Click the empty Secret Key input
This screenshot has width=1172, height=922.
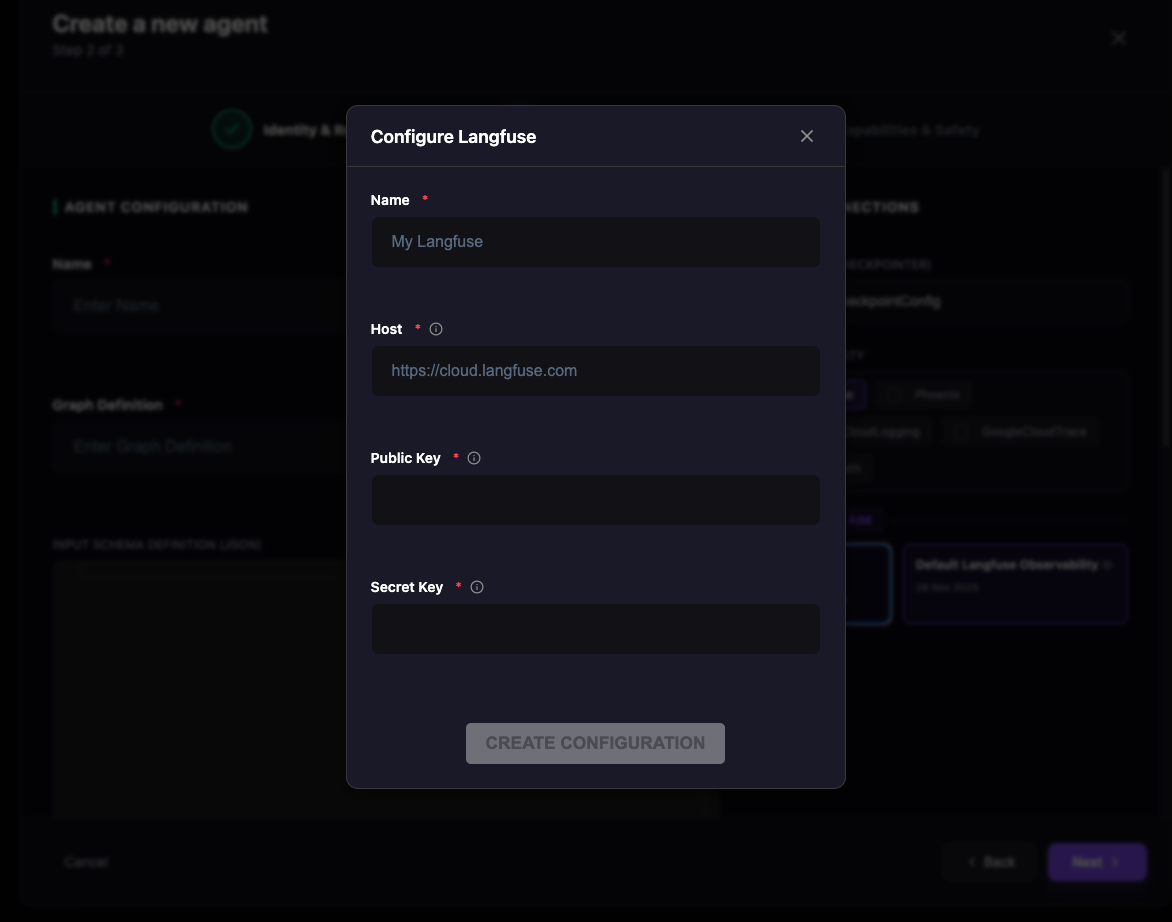595,629
